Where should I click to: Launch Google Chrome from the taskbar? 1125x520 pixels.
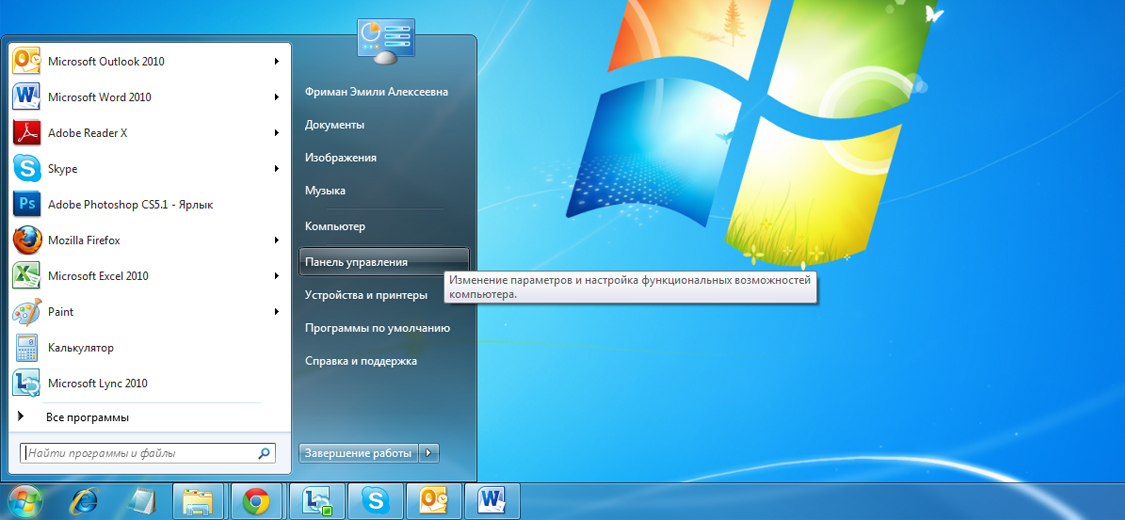click(x=256, y=501)
